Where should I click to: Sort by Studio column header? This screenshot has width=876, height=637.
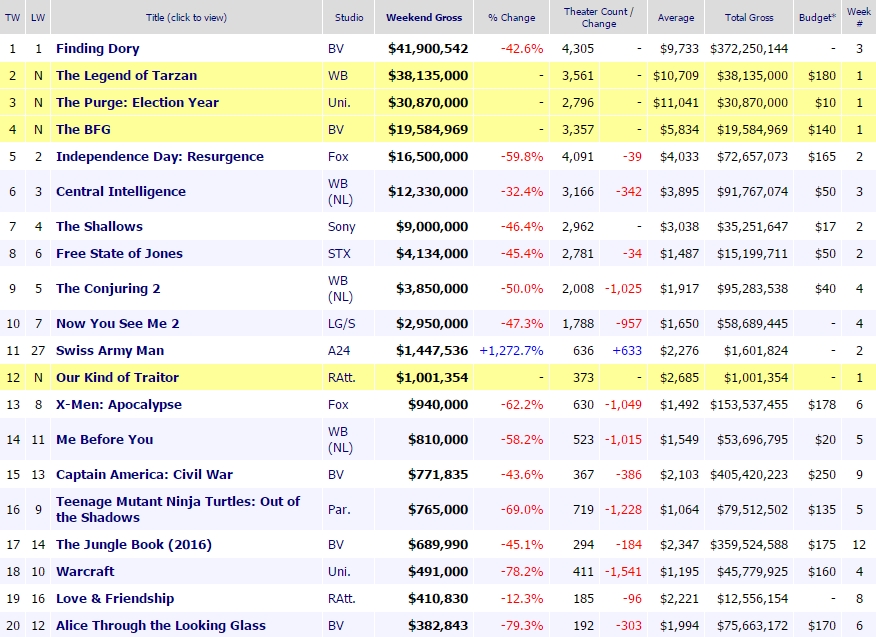pos(349,17)
